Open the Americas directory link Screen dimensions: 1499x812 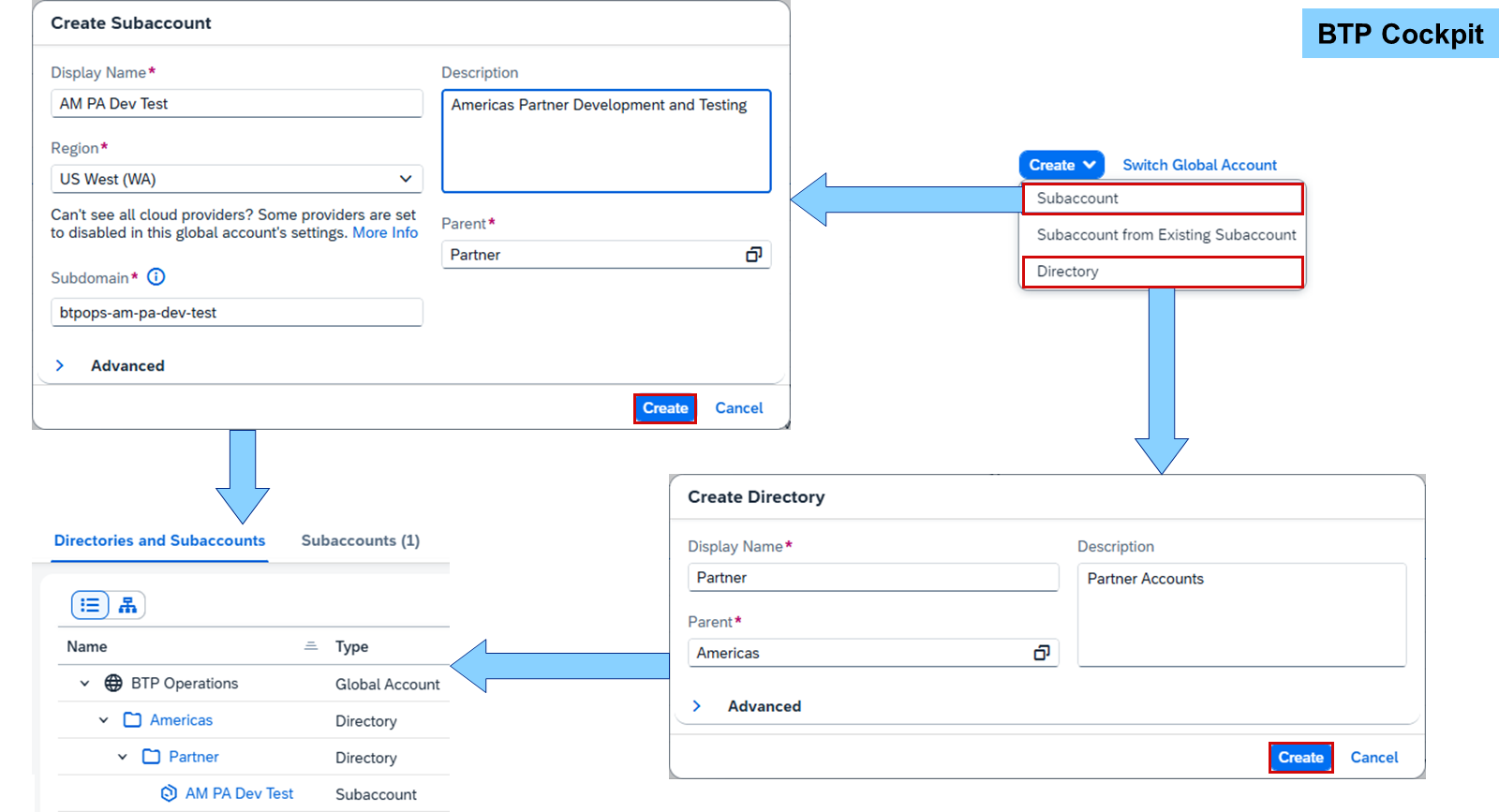pyautogui.click(x=181, y=719)
